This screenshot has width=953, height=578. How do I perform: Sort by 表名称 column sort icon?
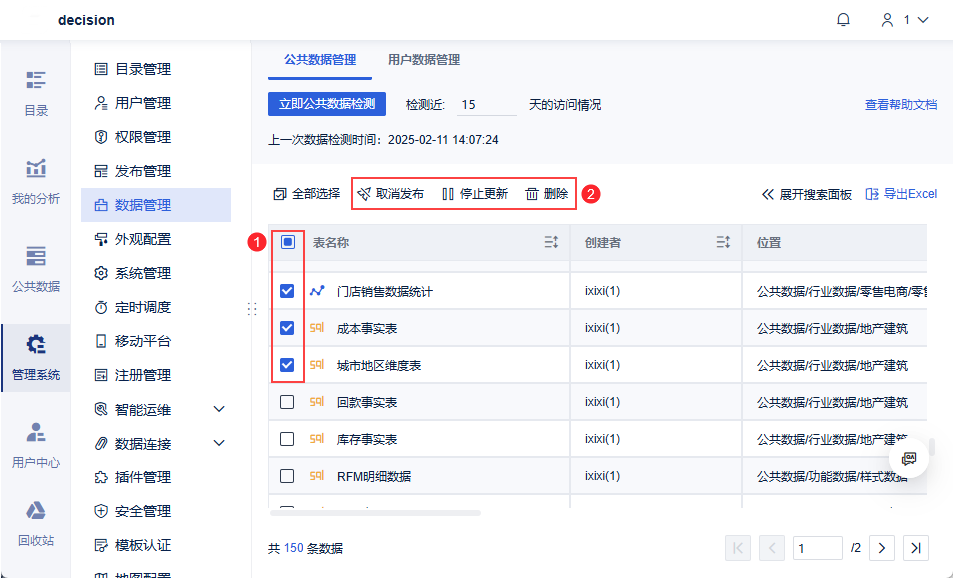(x=551, y=242)
